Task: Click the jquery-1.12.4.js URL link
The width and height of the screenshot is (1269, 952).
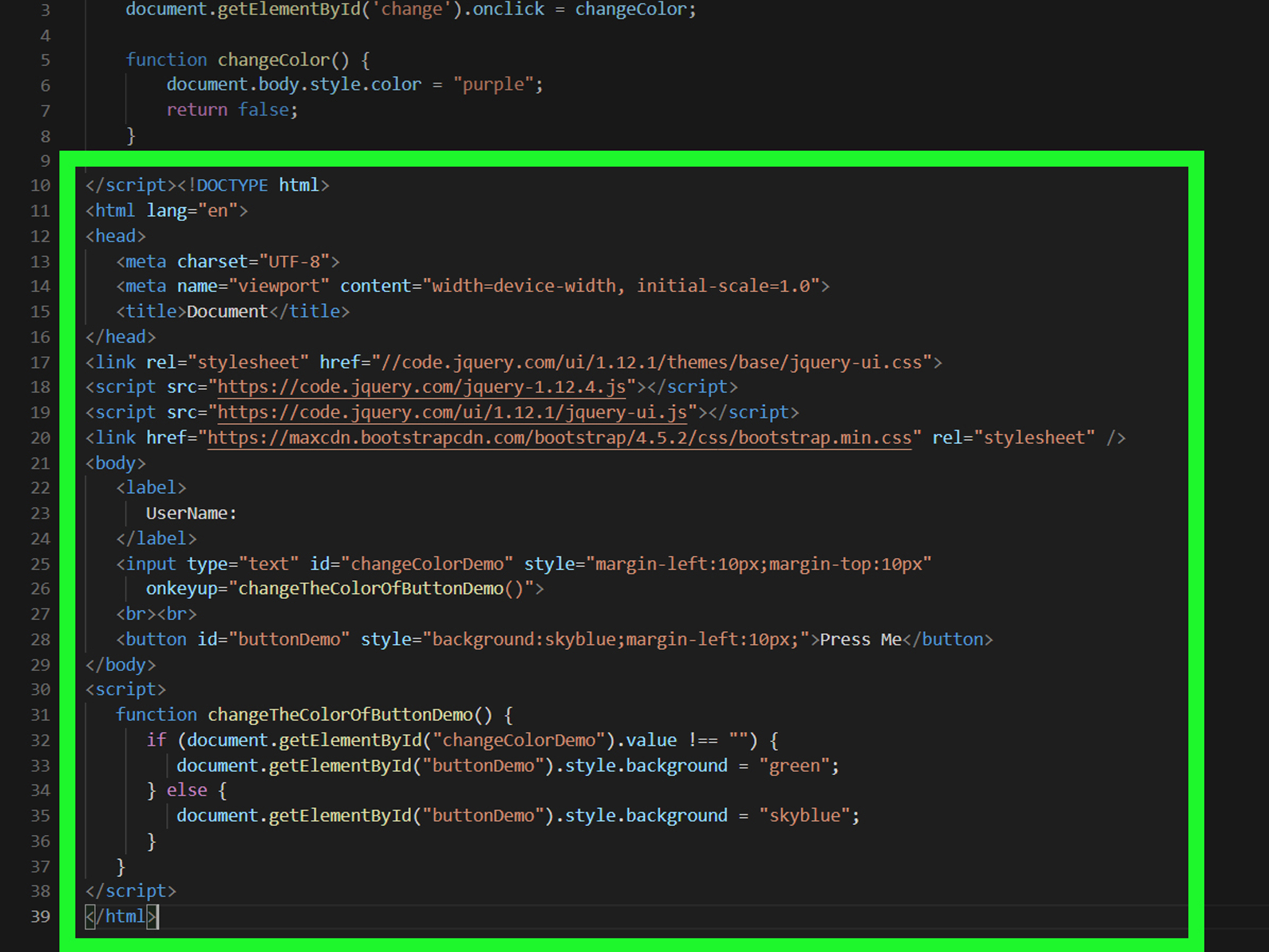Action: click(422, 387)
